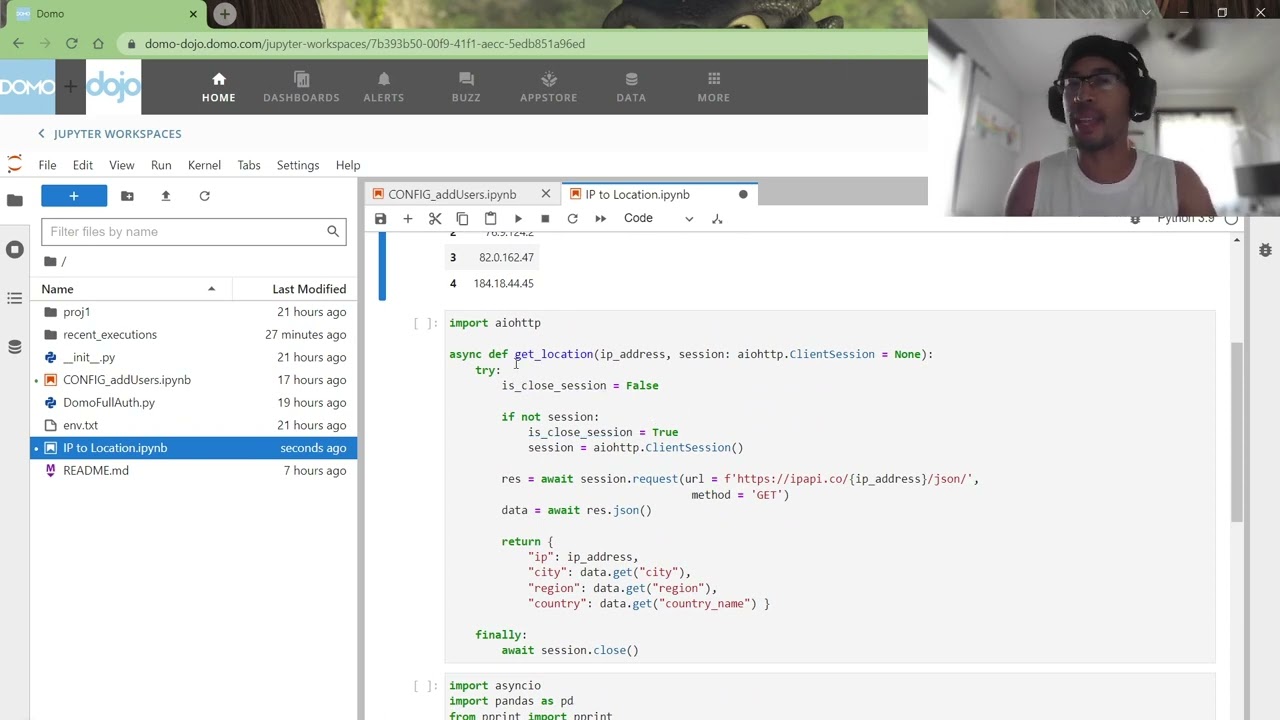Open new launcher with blue plus button
This screenshot has width=1280, height=720.
coord(74,196)
